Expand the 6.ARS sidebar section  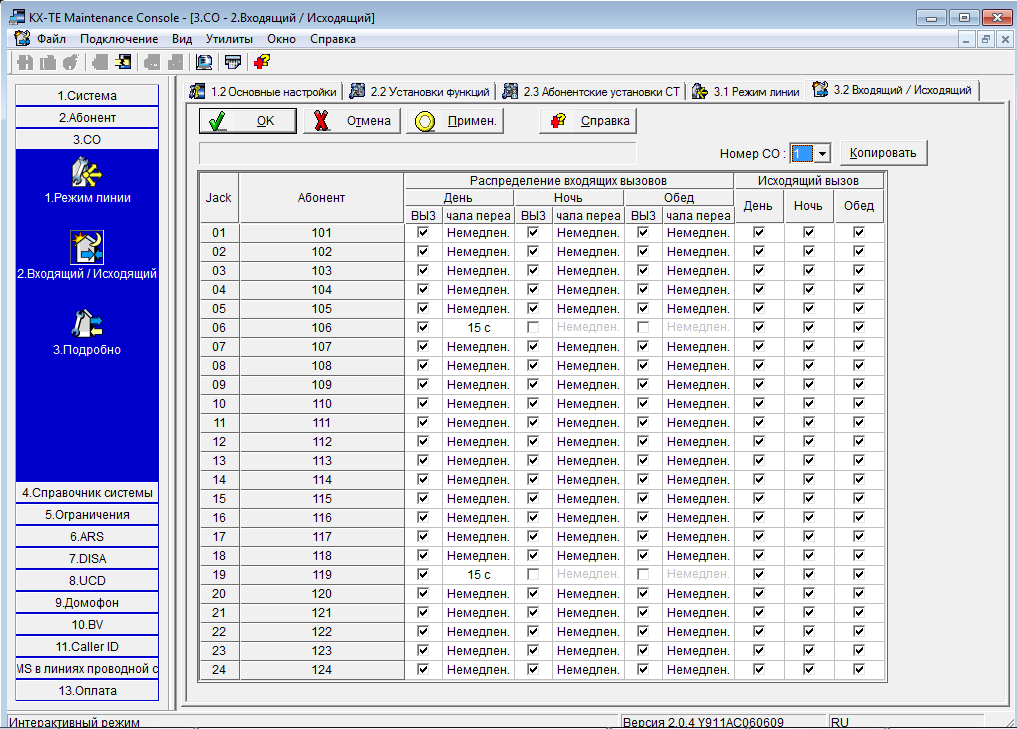pyautogui.click(x=87, y=536)
